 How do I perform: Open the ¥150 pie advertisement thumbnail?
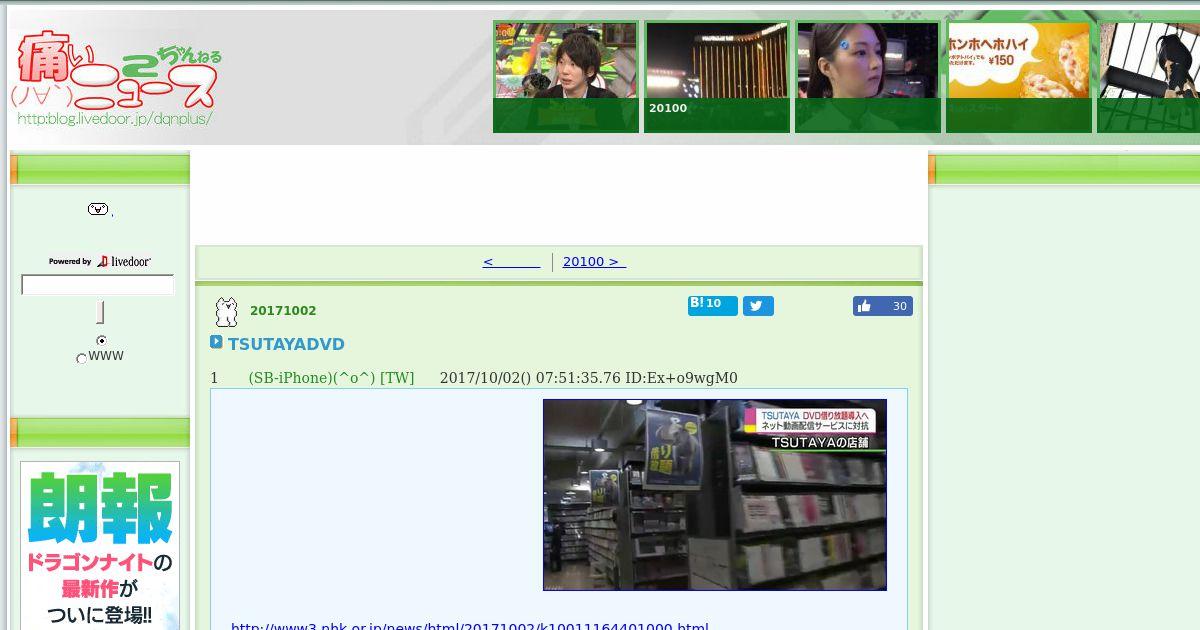point(1019,77)
